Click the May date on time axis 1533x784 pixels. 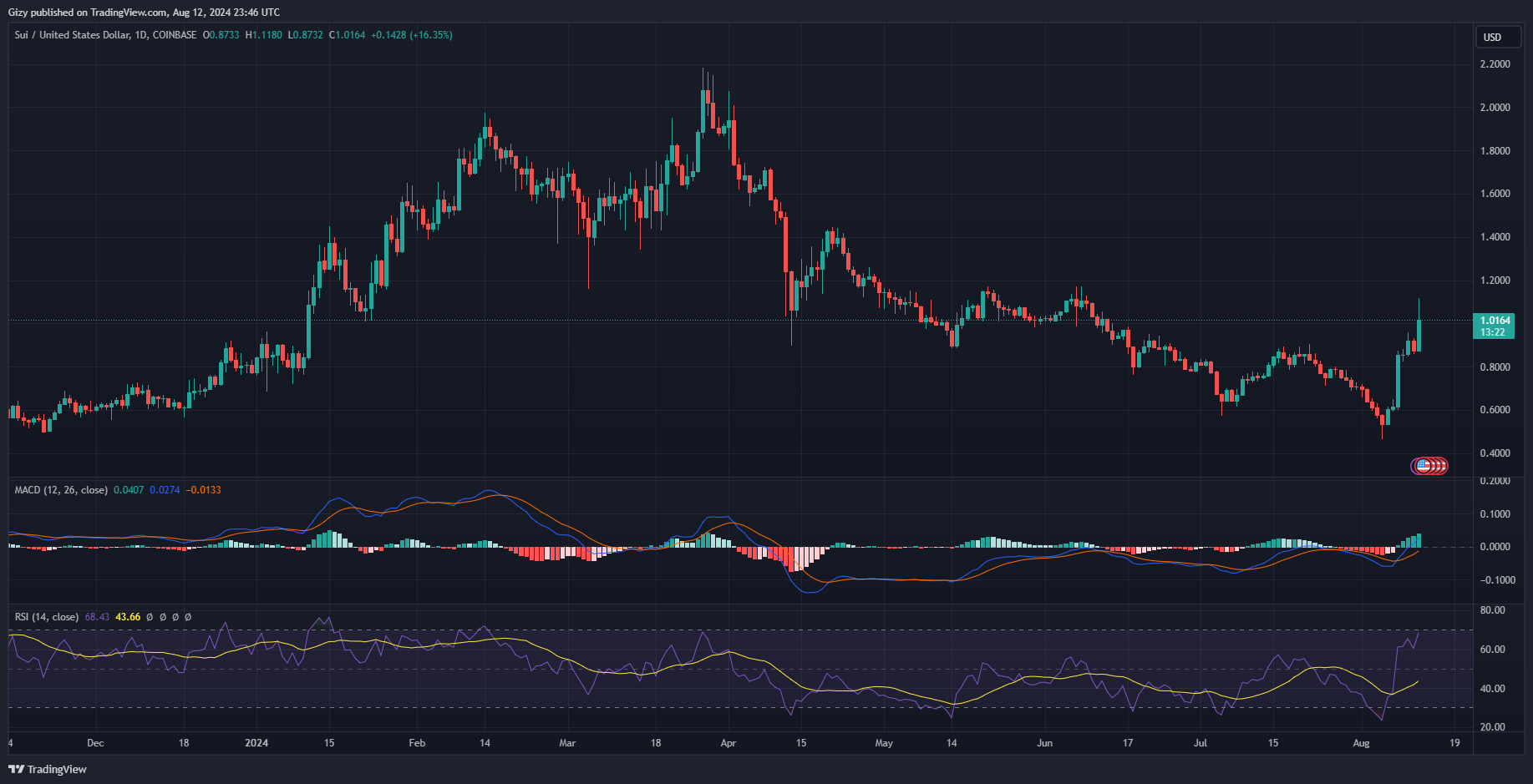pos(884,743)
